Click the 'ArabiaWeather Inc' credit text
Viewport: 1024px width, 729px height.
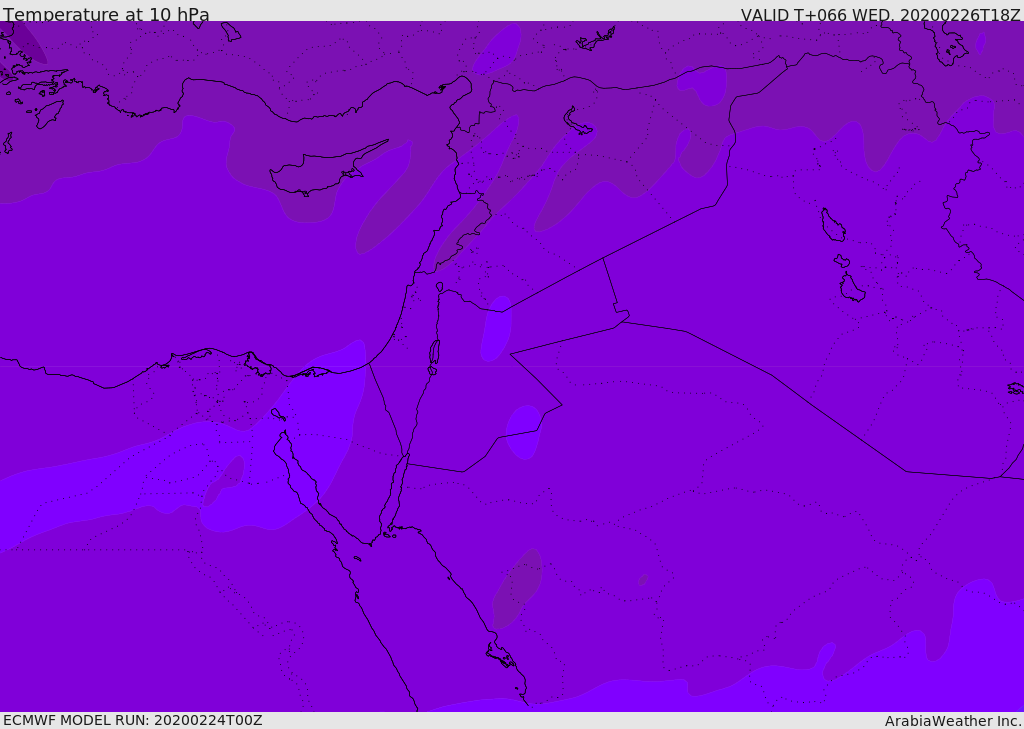click(x=952, y=721)
